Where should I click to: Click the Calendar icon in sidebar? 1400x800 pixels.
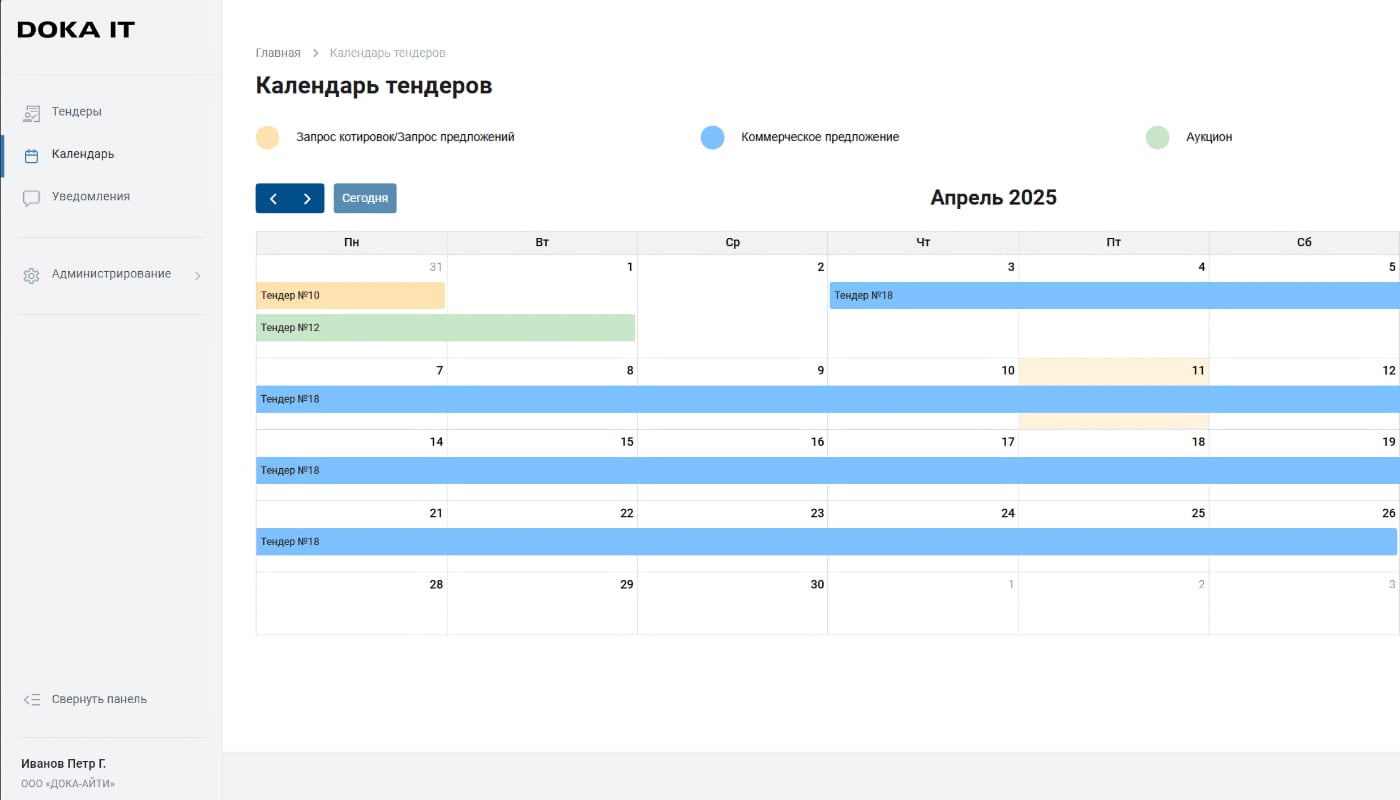click(31, 155)
